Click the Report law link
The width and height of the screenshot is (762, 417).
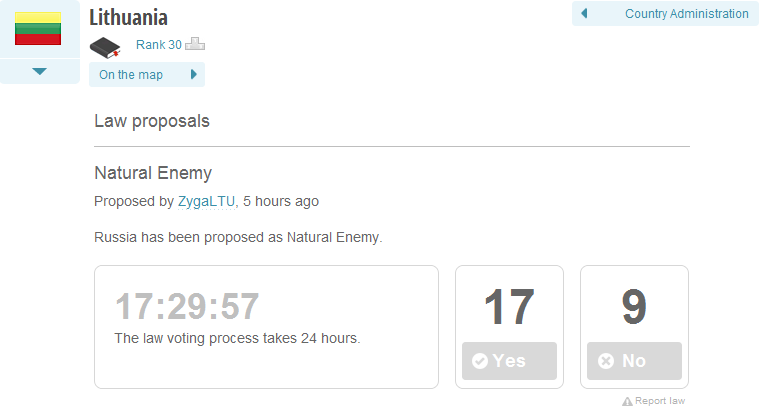[659, 401]
